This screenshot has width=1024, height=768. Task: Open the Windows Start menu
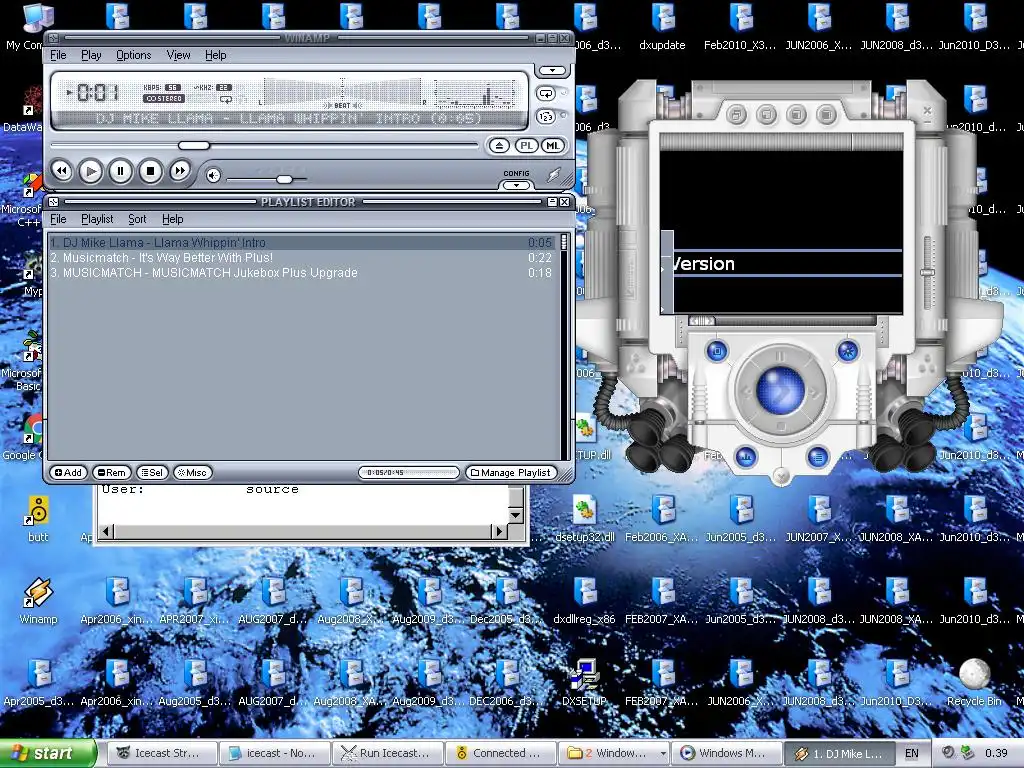click(46, 753)
